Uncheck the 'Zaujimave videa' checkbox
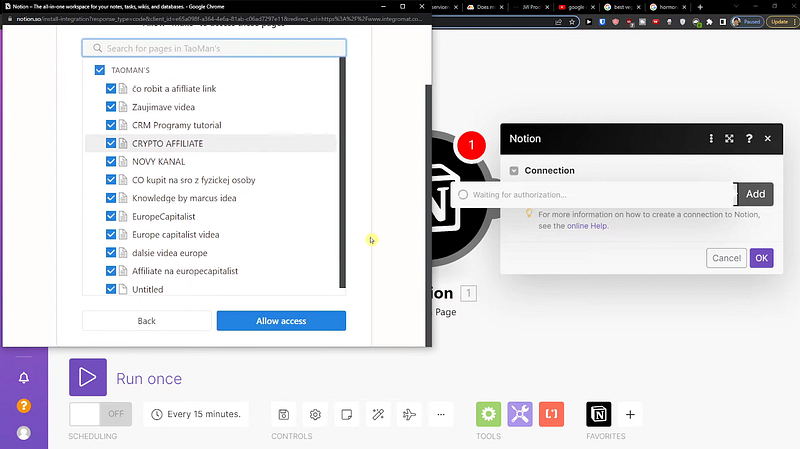This screenshot has width=800, height=449. tap(111, 107)
